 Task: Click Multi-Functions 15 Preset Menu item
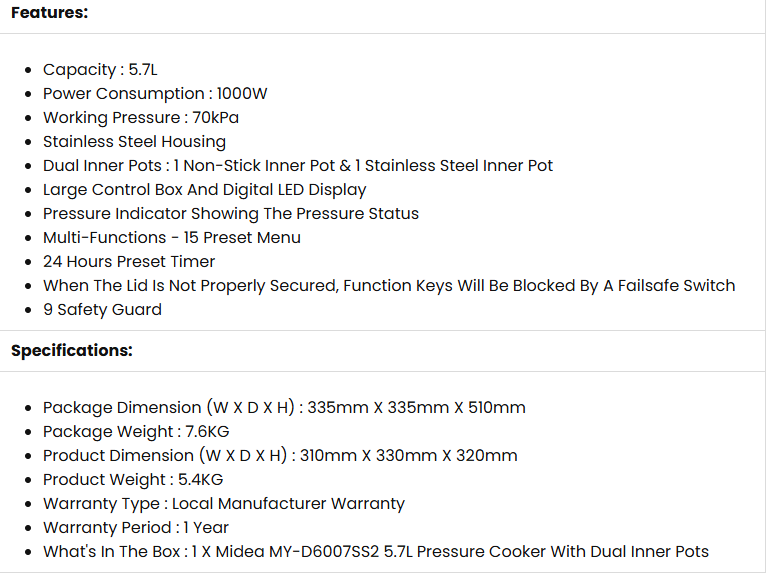point(171,238)
